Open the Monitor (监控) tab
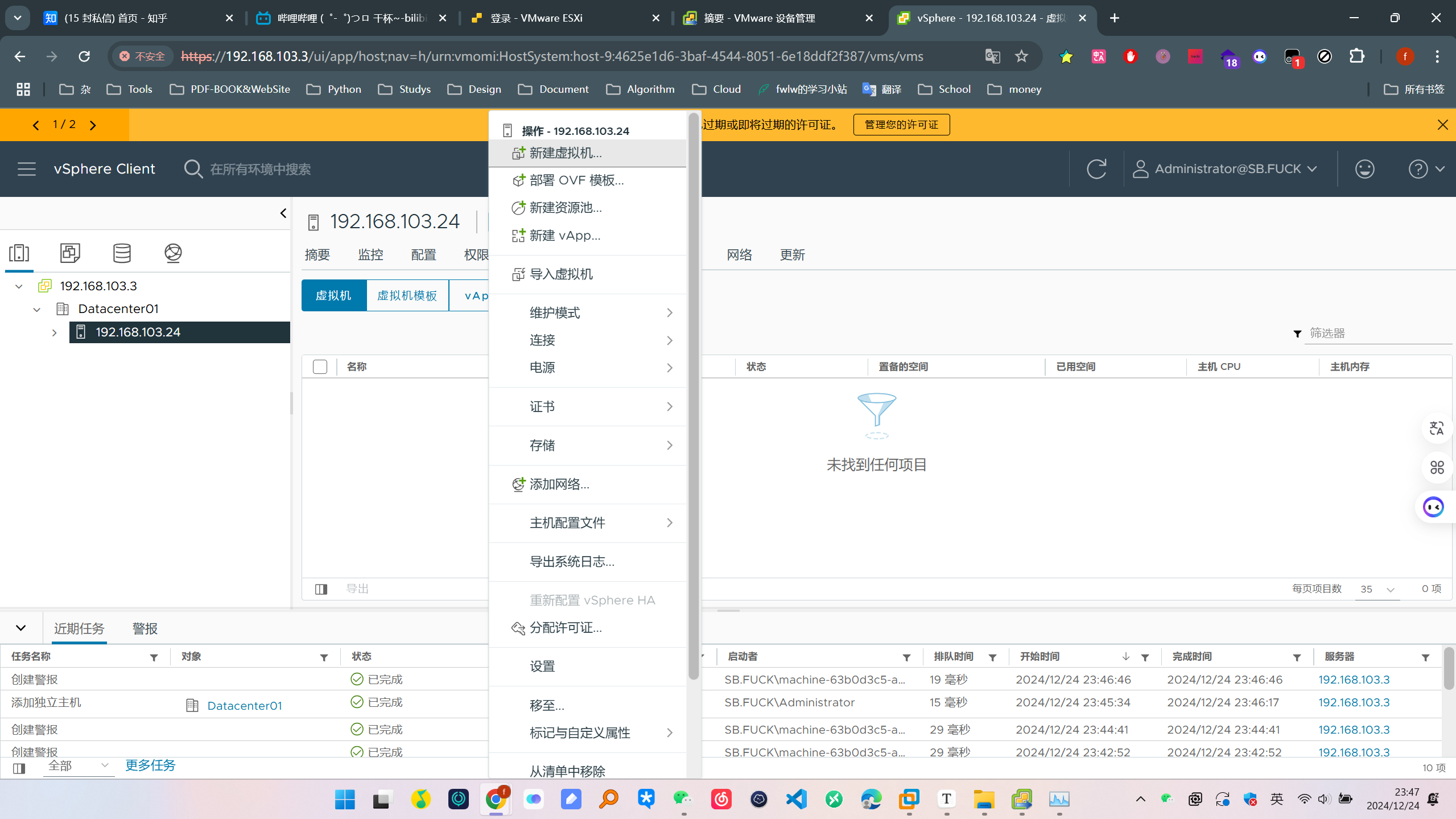 [x=370, y=255]
